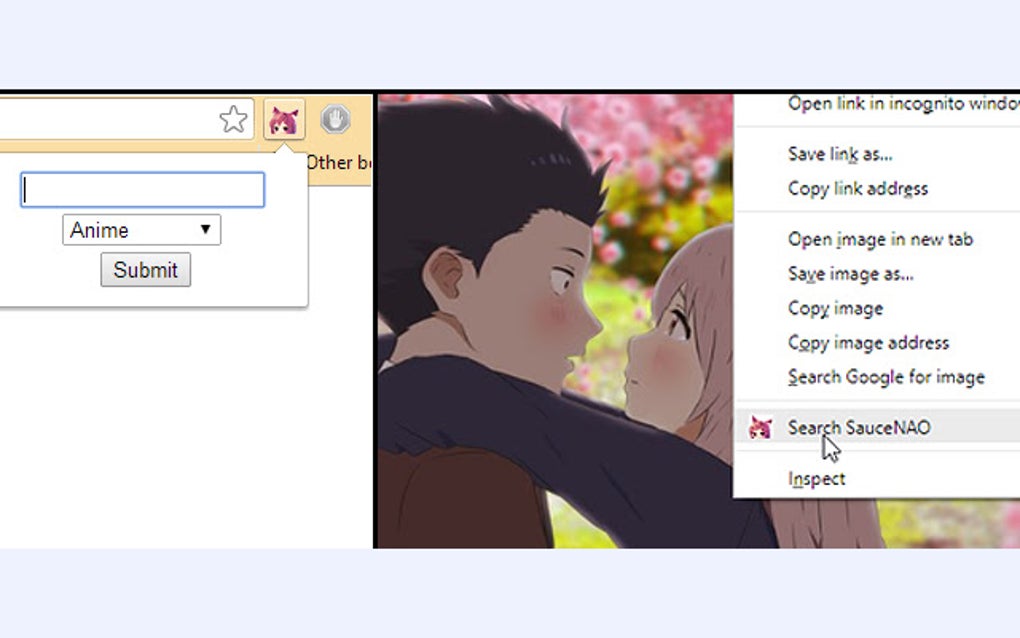The image size is (1020, 638).
Task: Select 'Copy image' from the menu
Action: (x=834, y=309)
